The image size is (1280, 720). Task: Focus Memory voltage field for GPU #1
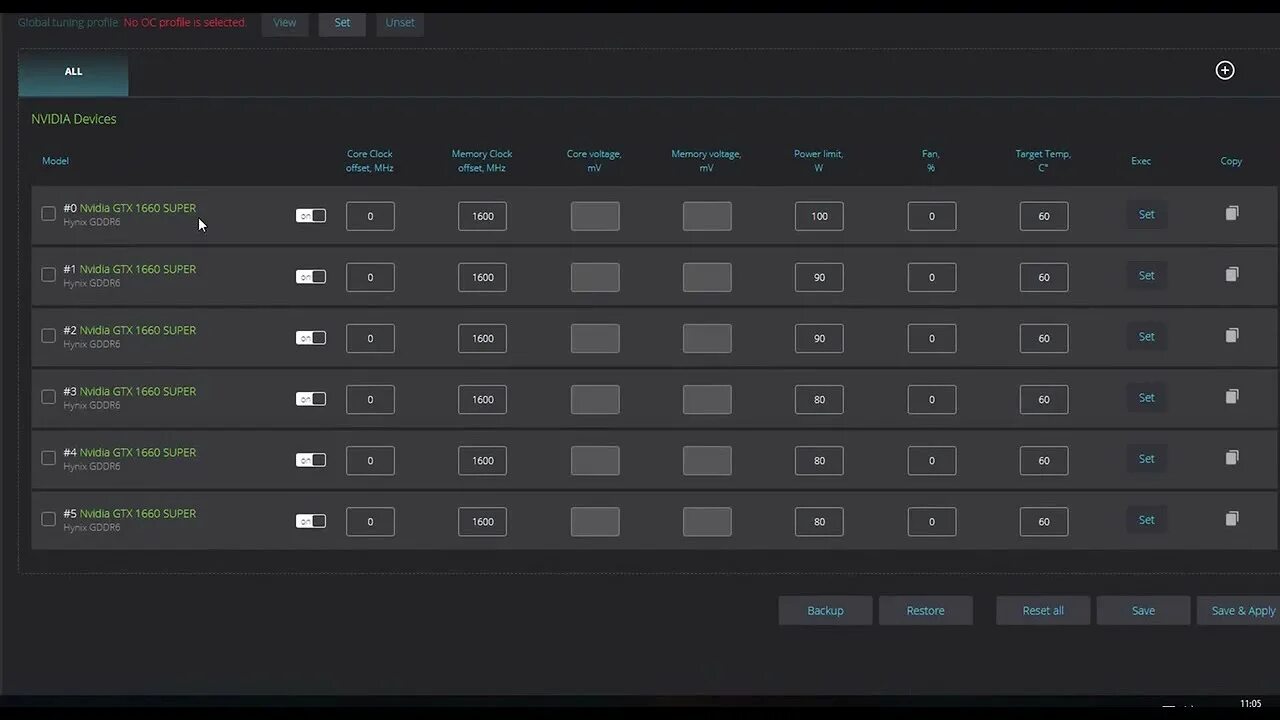707,277
